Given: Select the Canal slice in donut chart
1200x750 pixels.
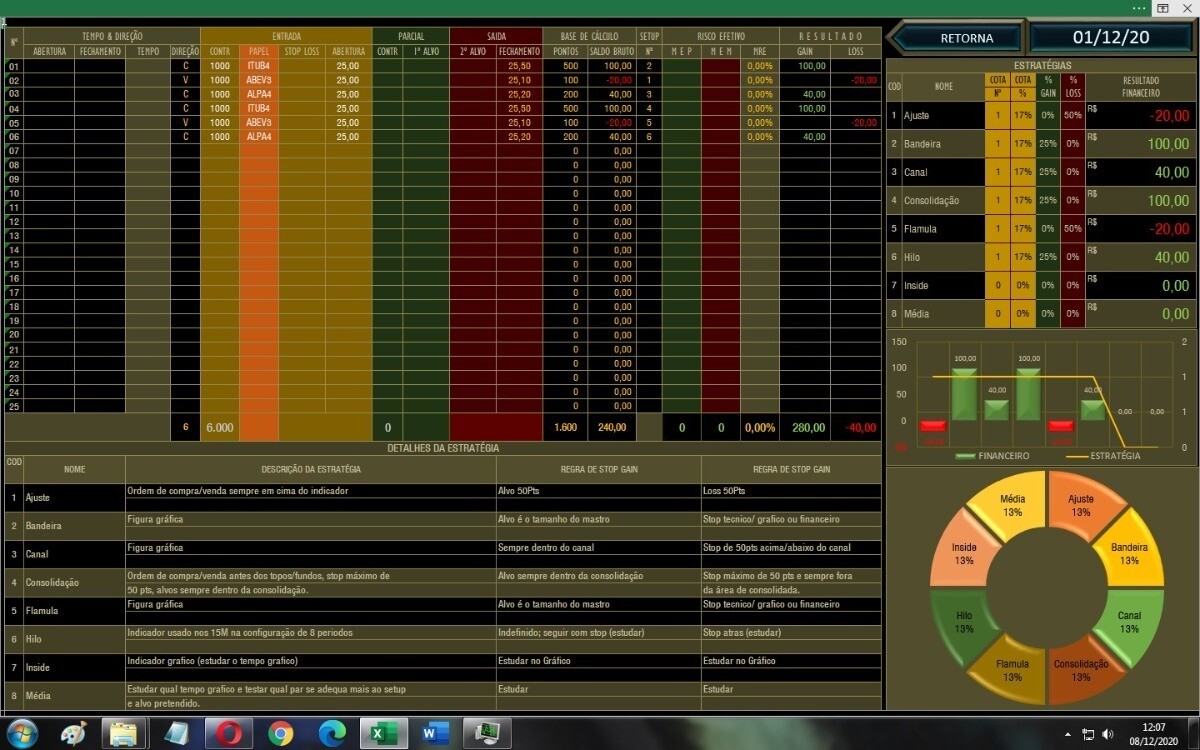Looking at the screenshot, I should click(1129, 622).
